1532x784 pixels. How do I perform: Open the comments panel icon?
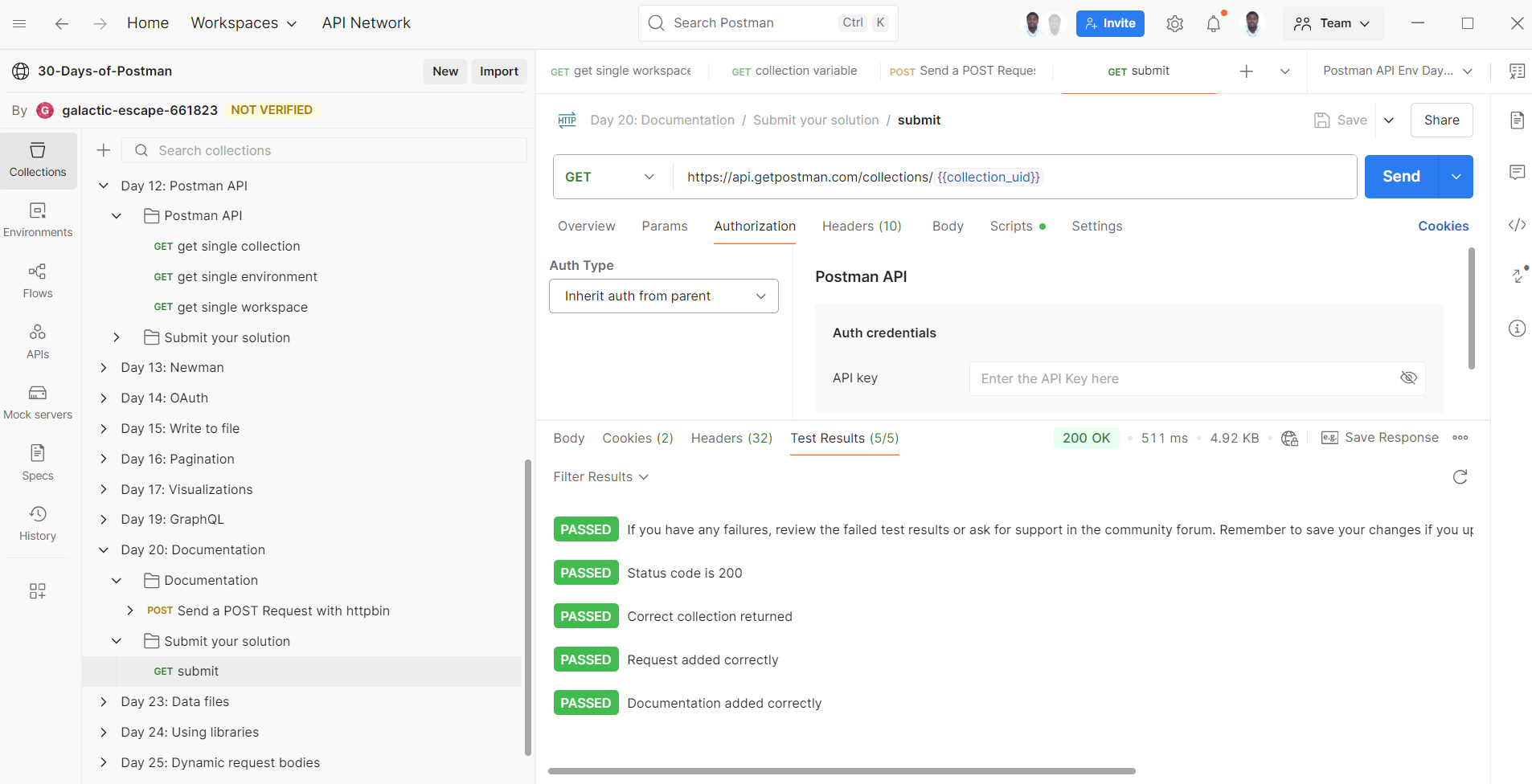1517,172
